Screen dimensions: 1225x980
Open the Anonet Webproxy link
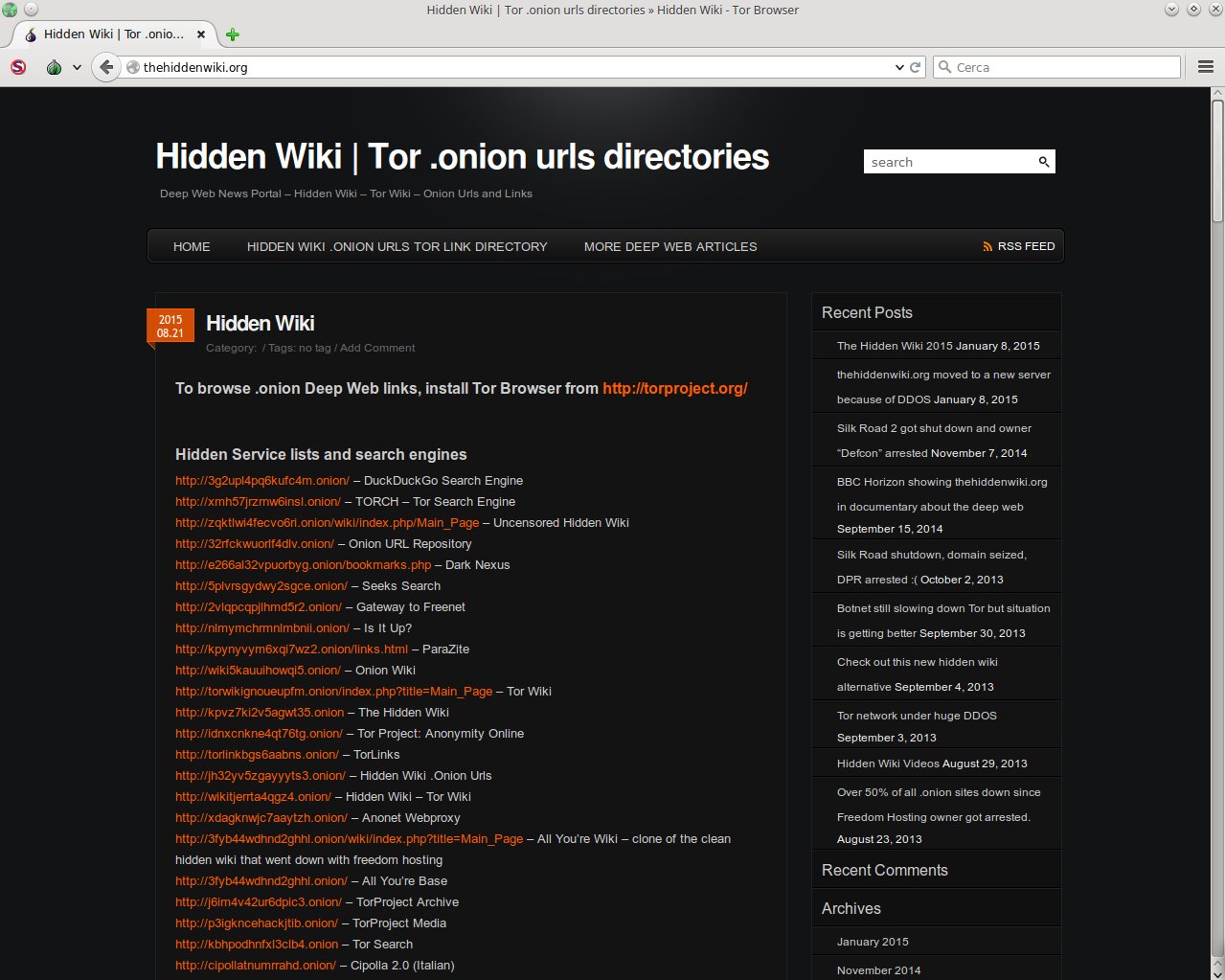point(261,818)
